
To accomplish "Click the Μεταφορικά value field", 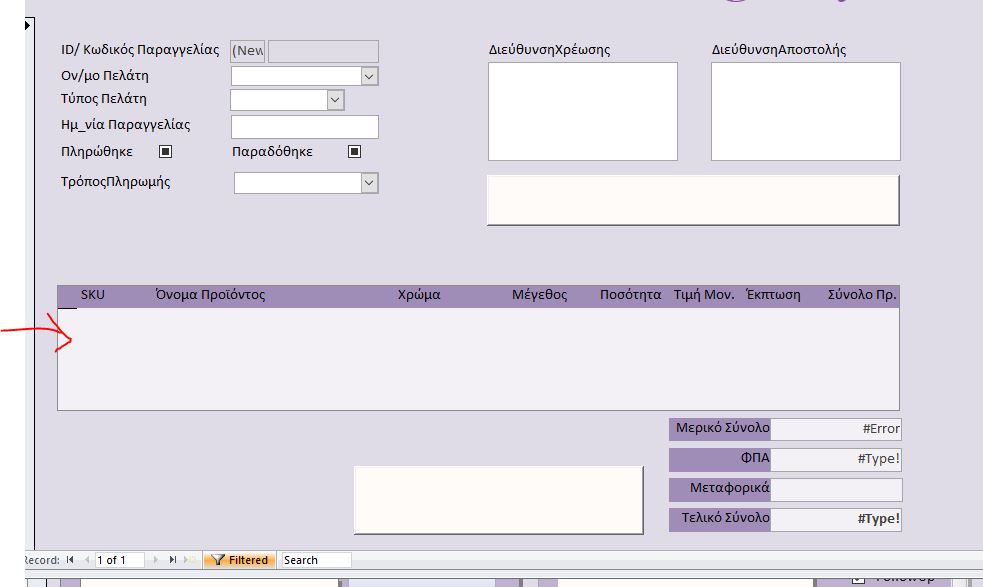I will pos(837,489).
